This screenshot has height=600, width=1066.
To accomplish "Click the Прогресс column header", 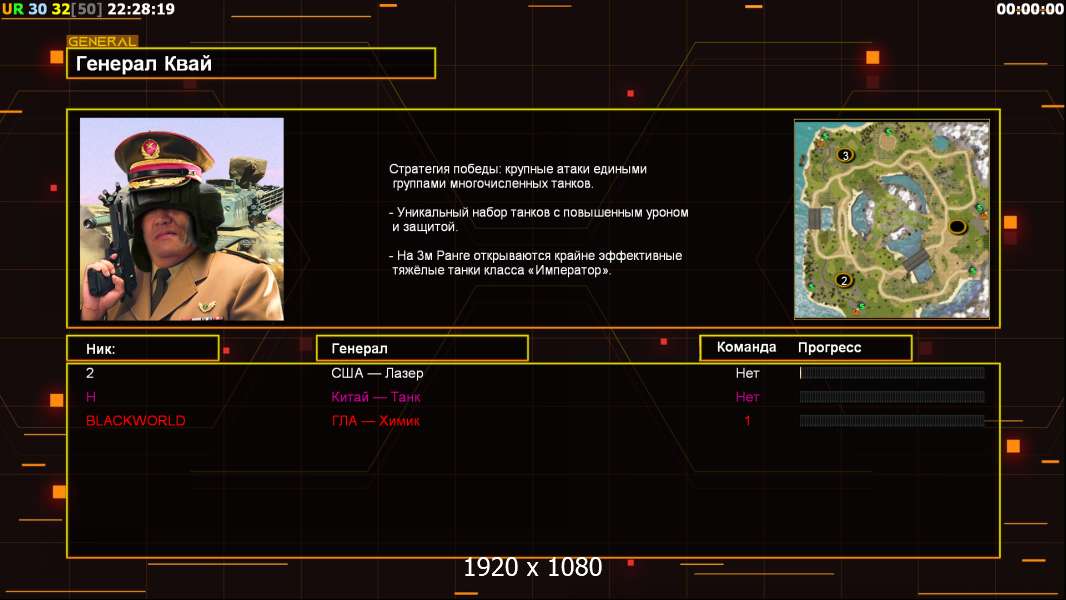I will click(x=829, y=348).
